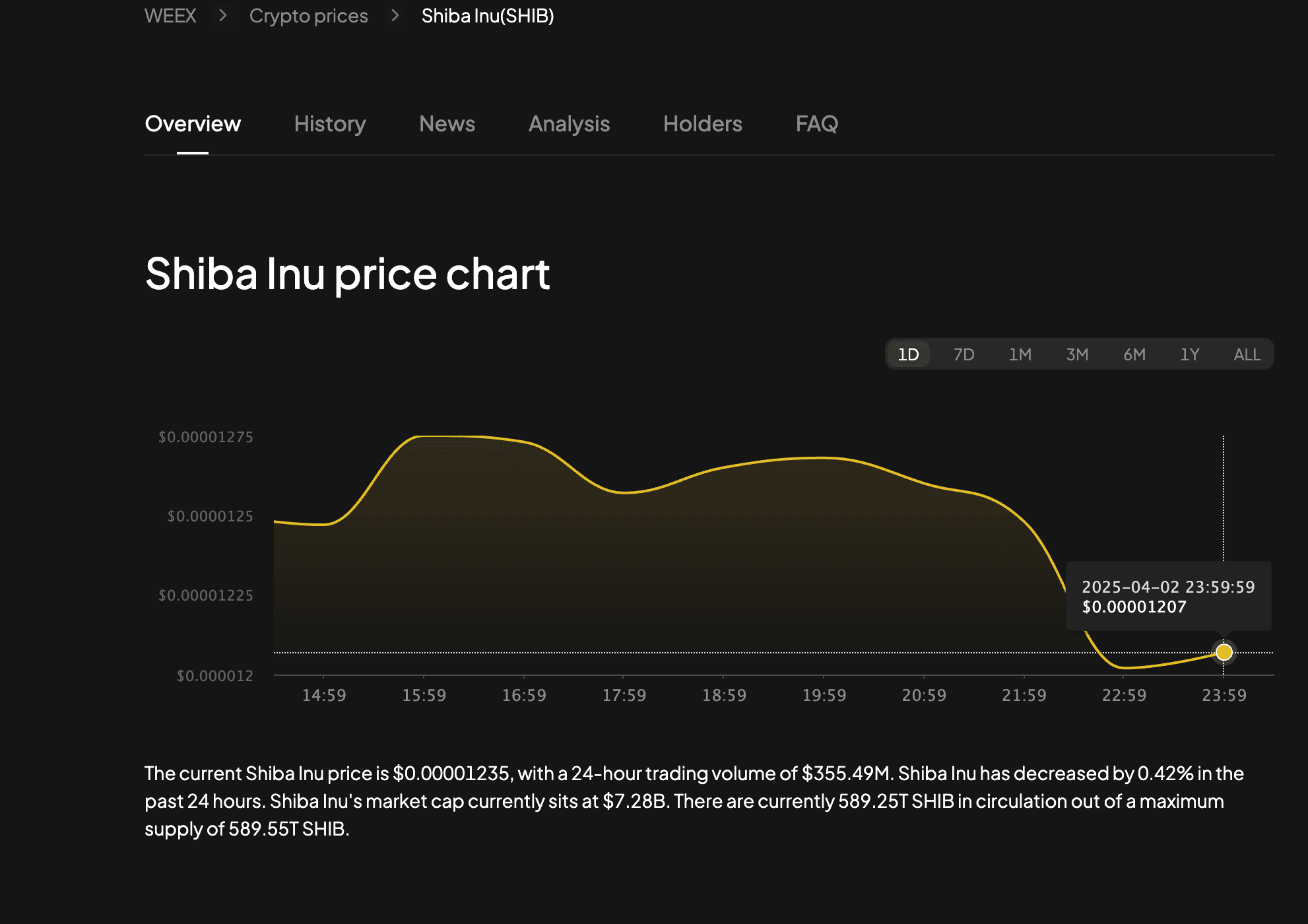Open the WEEX breadcrumb link

coord(170,16)
